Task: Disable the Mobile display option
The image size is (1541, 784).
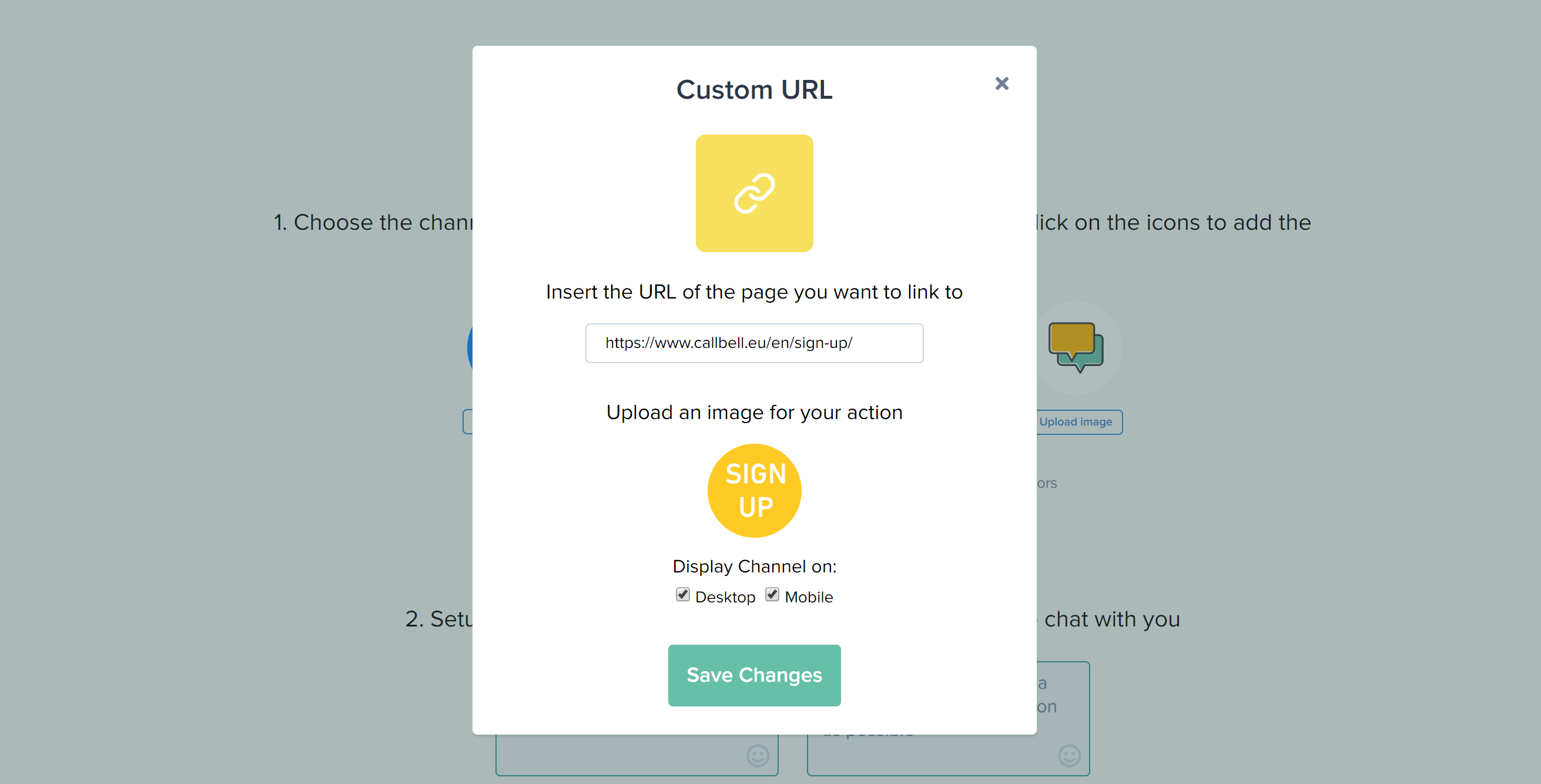Action: (772, 594)
